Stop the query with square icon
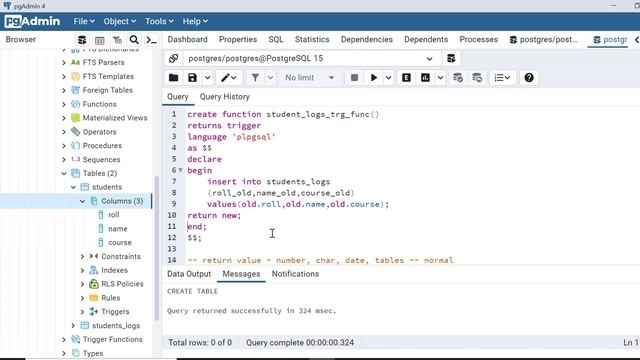The image size is (640, 360). tap(354, 78)
